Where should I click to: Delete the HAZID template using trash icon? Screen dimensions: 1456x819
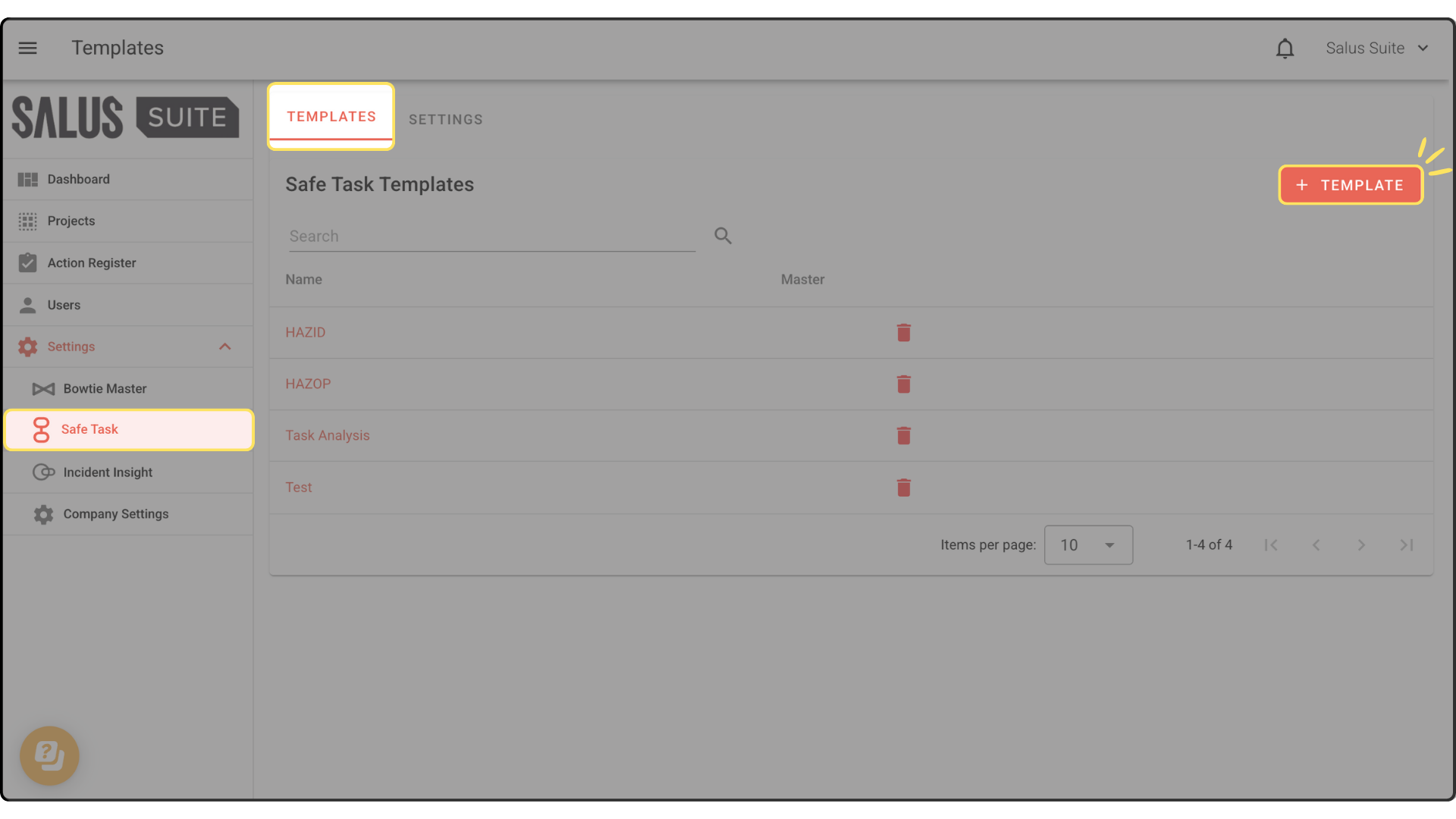click(903, 333)
